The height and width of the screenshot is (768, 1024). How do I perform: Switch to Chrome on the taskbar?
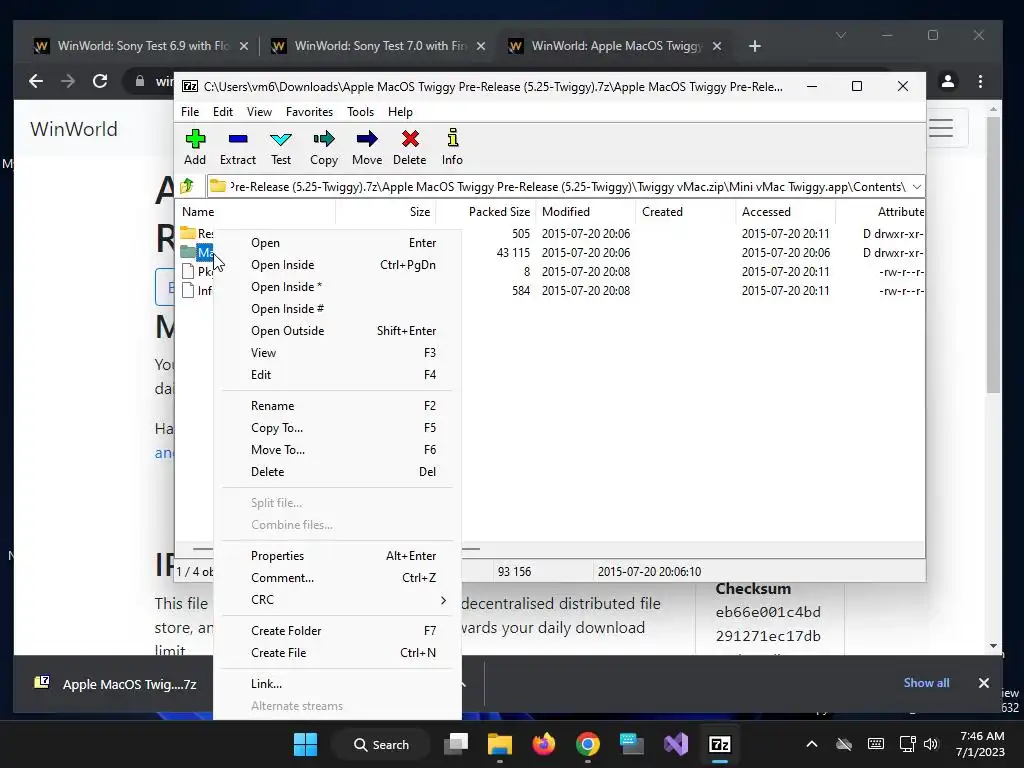point(588,744)
